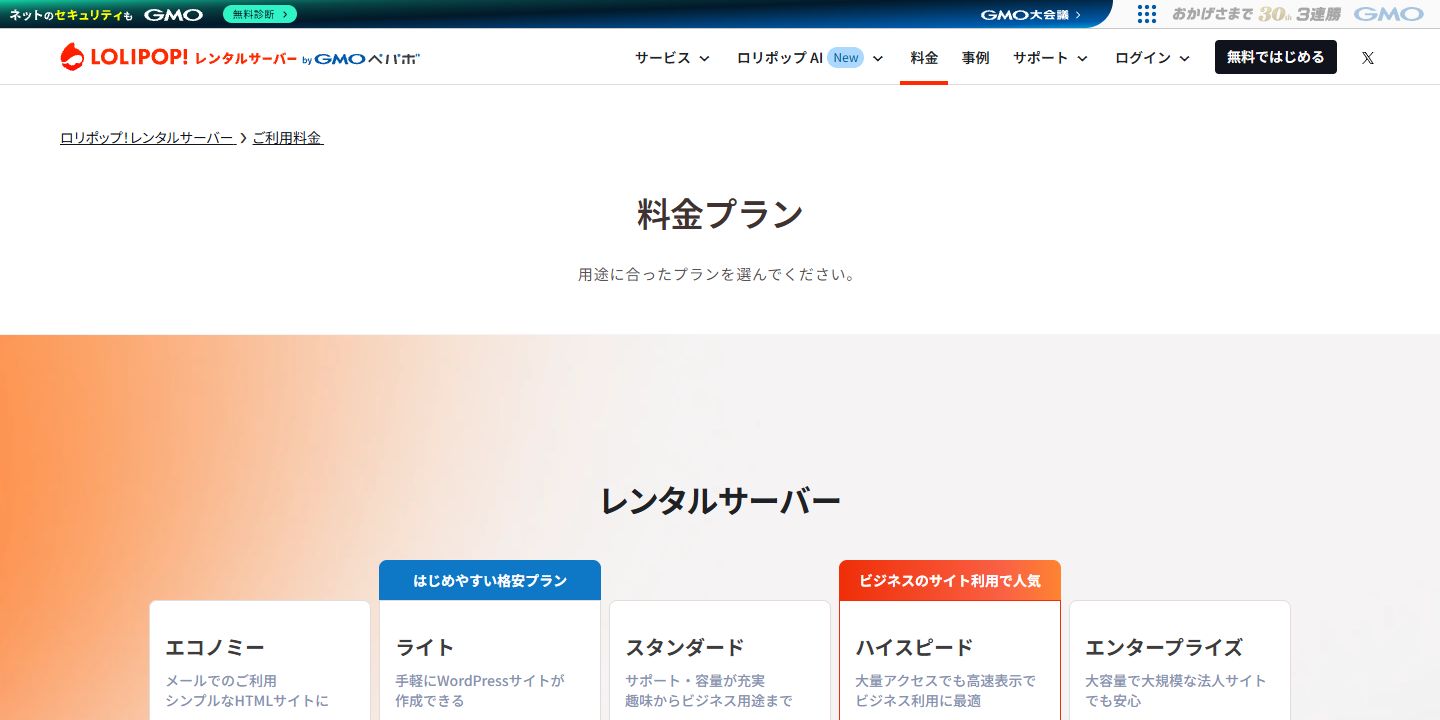This screenshot has height=720, width=1440.
Task: Expand the ロリポップ AI dropdown menu
Action: point(810,58)
